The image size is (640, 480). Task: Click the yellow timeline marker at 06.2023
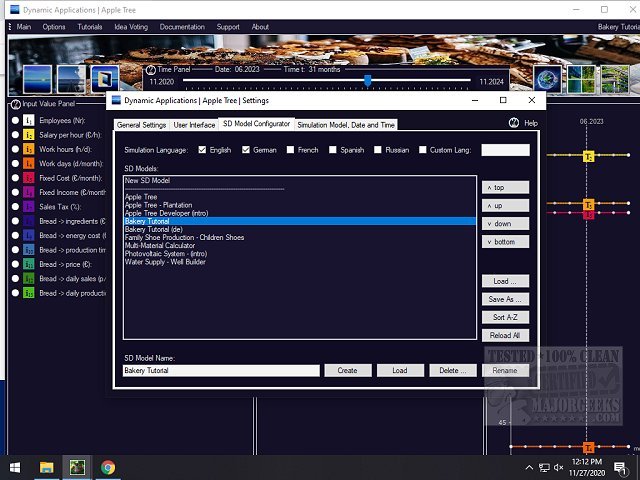(588, 156)
